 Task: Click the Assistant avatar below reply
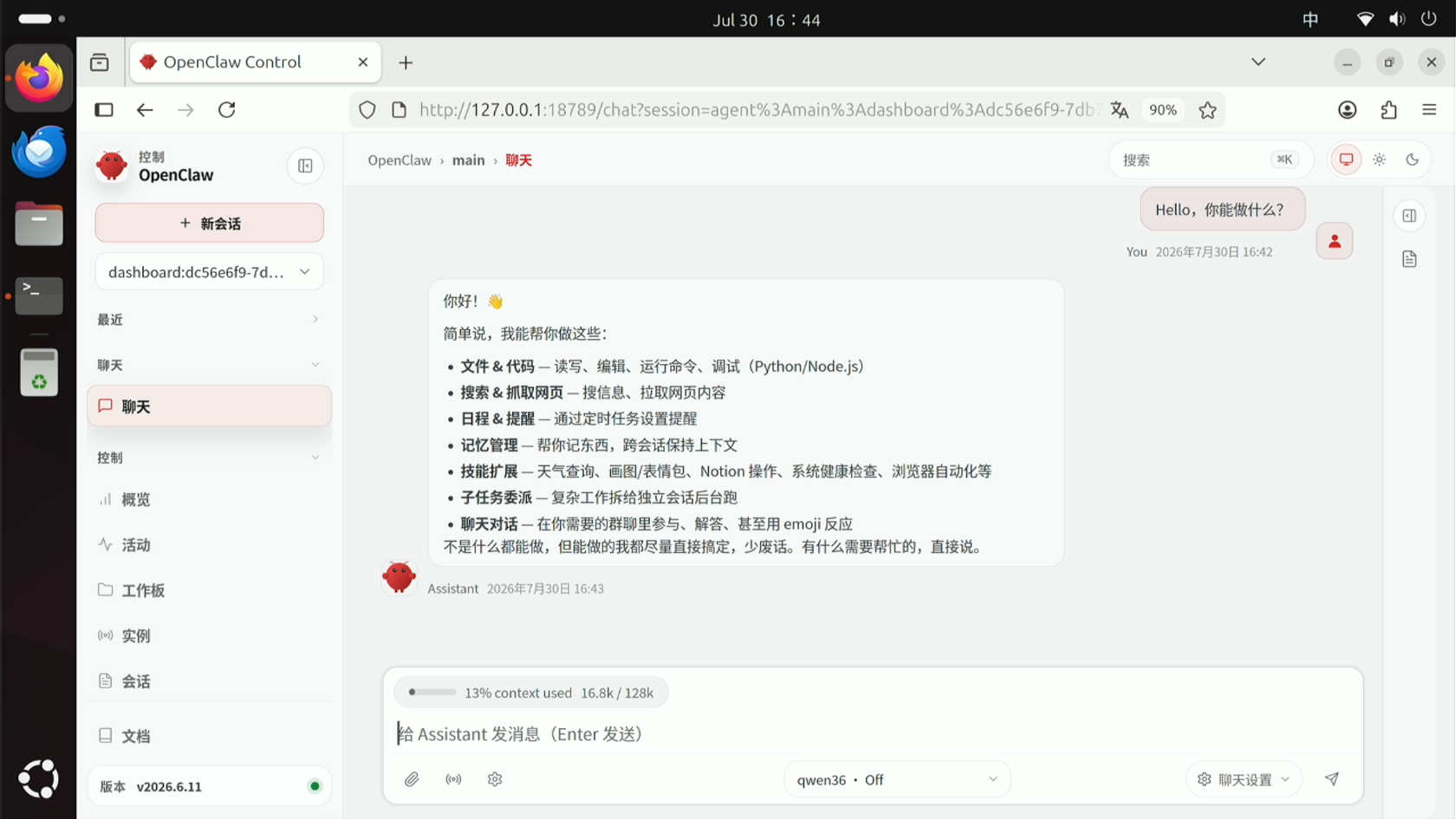(399, 577)
